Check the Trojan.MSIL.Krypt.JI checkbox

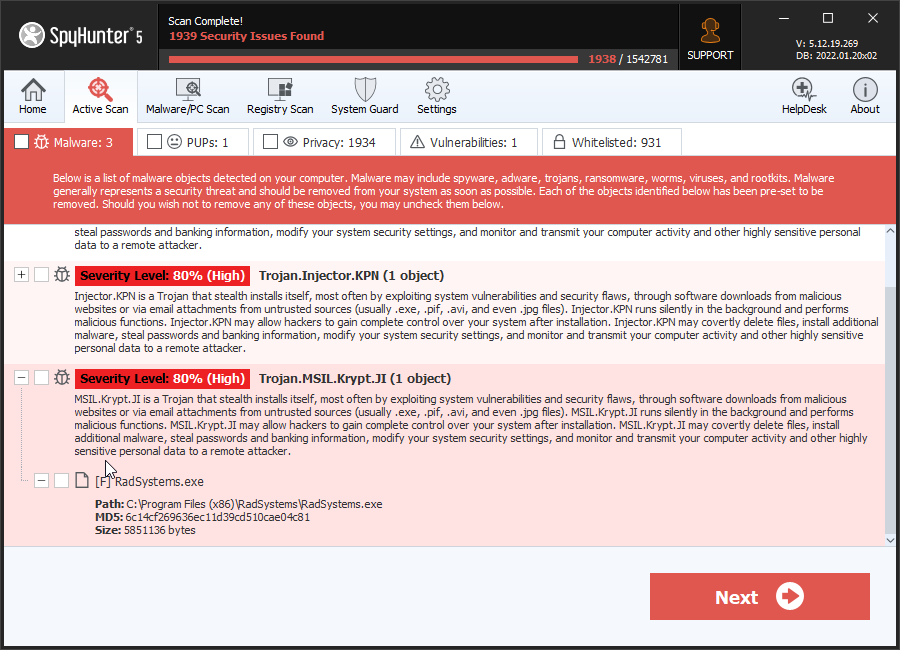[41, 377]
